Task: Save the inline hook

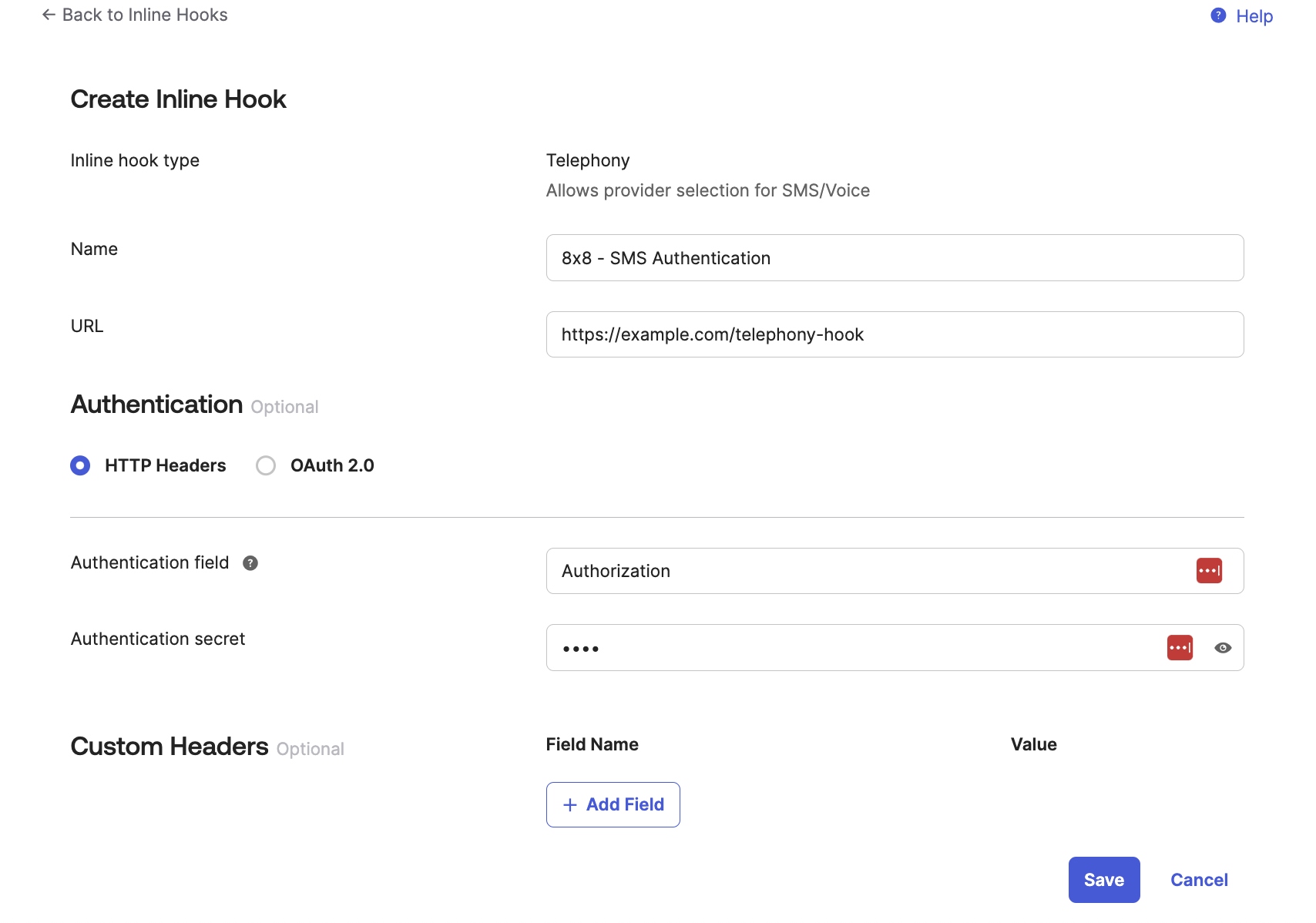Action: pos(1103,880)
